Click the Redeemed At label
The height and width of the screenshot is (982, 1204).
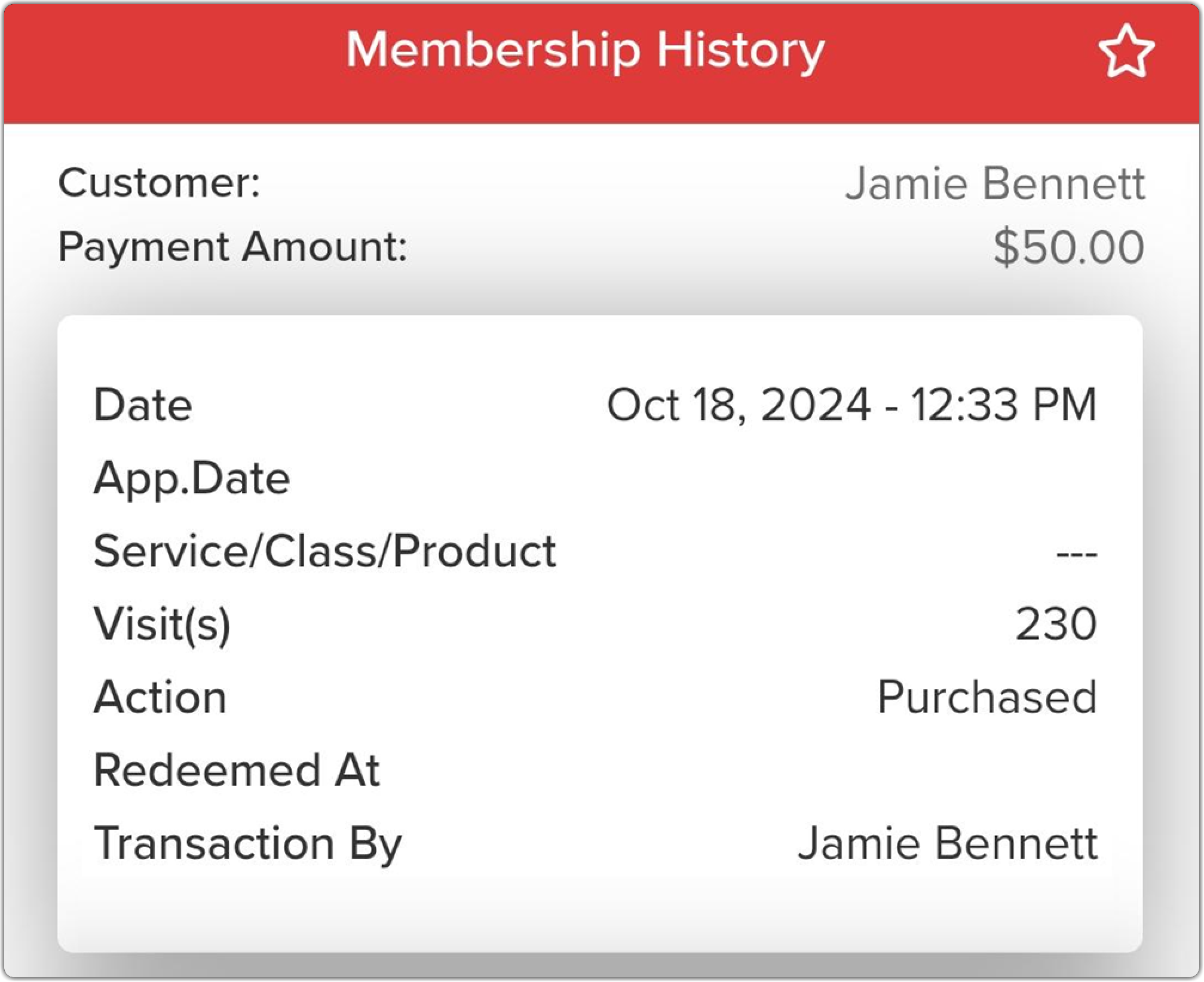(x=237, y=770)
